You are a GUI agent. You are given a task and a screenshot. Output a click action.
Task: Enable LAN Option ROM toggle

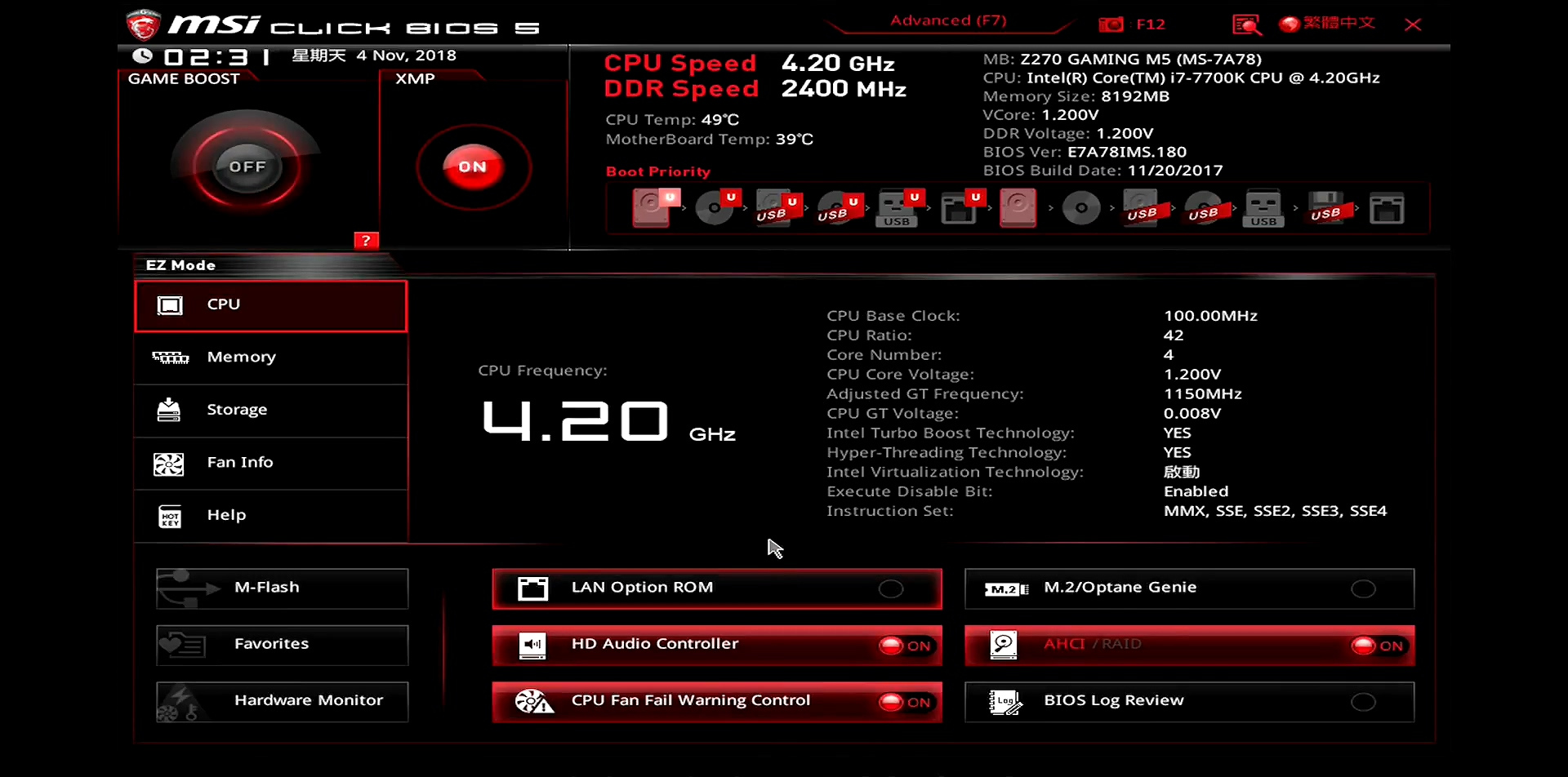[890, 588]
